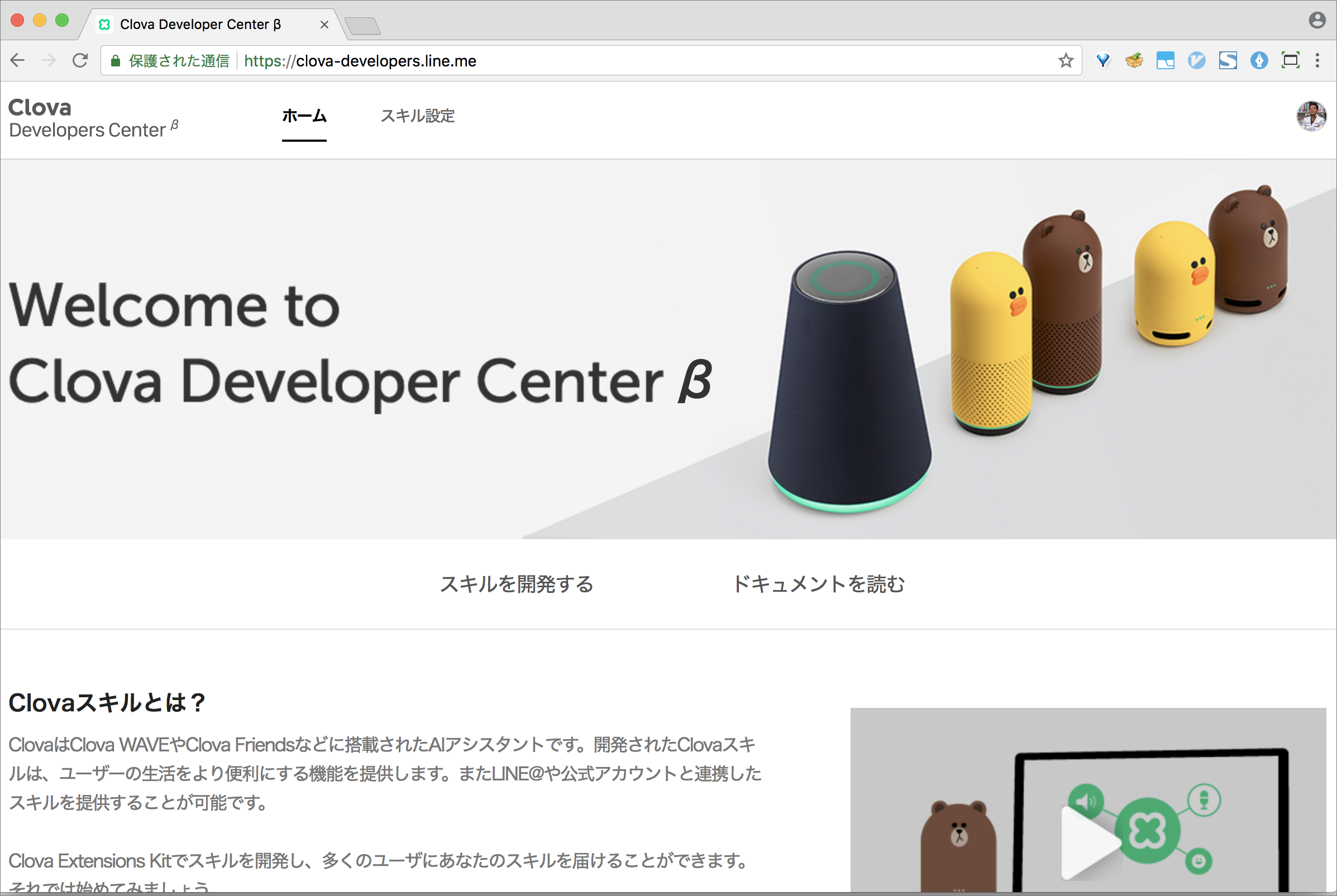This screenshot has height=896, width=1337.
Task: Open the Chrome profile person icon
Action: pyautogui.click(x=1317, y=21)
